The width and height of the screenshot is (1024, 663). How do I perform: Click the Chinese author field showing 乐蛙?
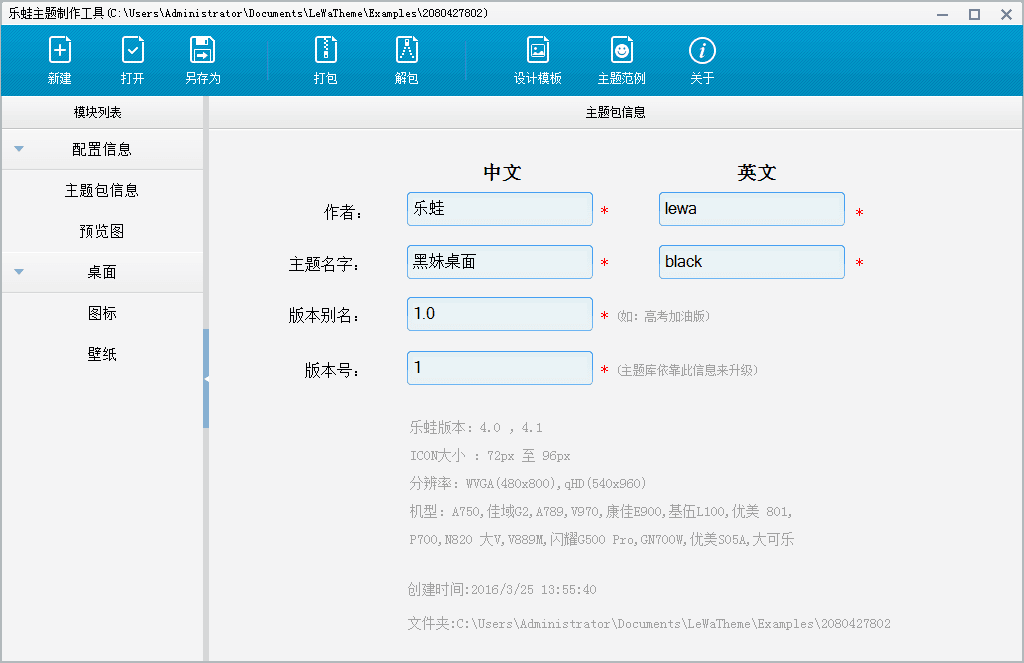point(499,209)
